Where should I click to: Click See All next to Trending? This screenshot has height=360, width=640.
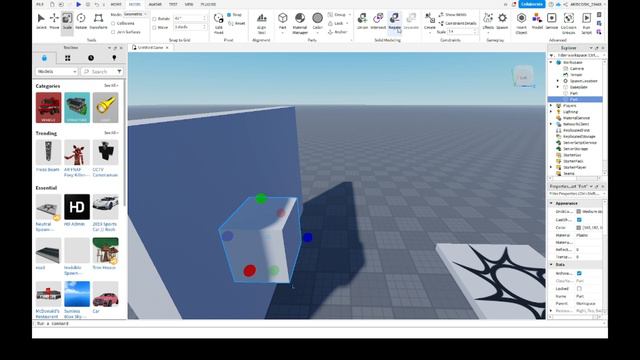pos(111,133)
